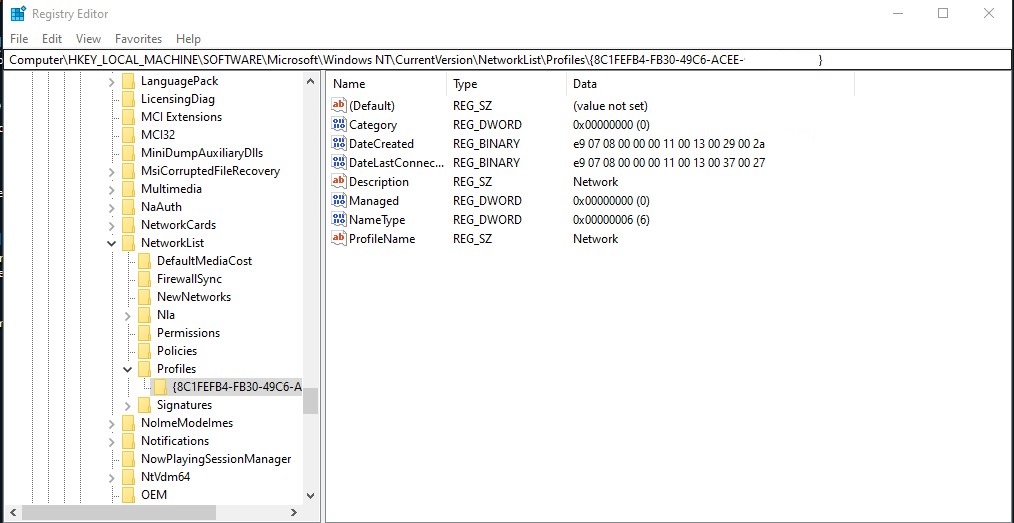Expand the Signatures tree node
Viewport: 1014px width, 523px height.
127,405
